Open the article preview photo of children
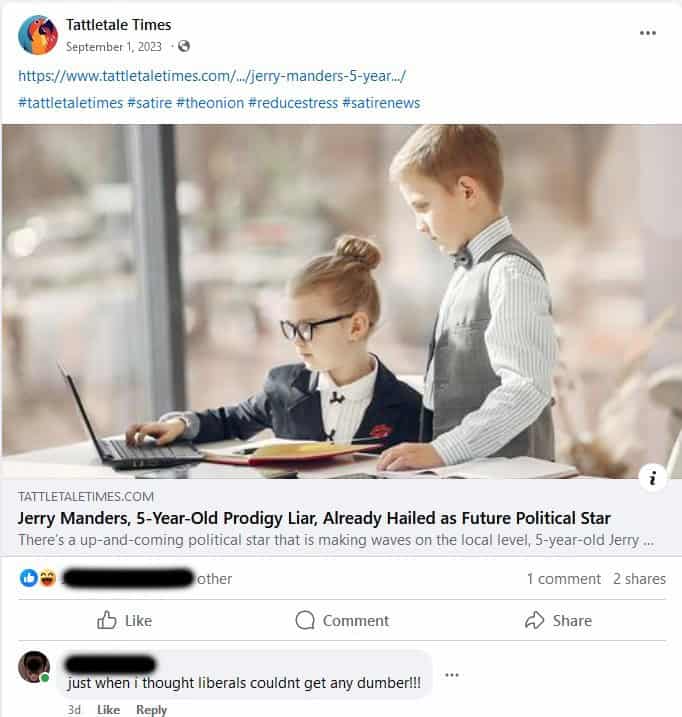682x717 pixels. pyautogui.click(x=341, y=302)
